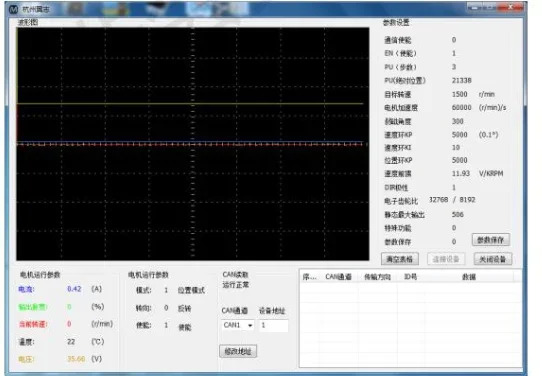
Task: Open the CAN1 channel dropdown
Action: tap(237, 326)
